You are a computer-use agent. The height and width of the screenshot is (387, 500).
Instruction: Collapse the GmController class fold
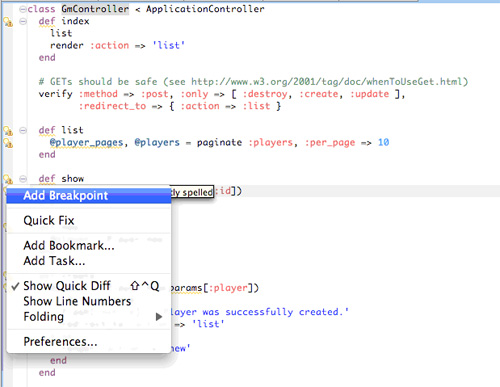coord(23,9)
